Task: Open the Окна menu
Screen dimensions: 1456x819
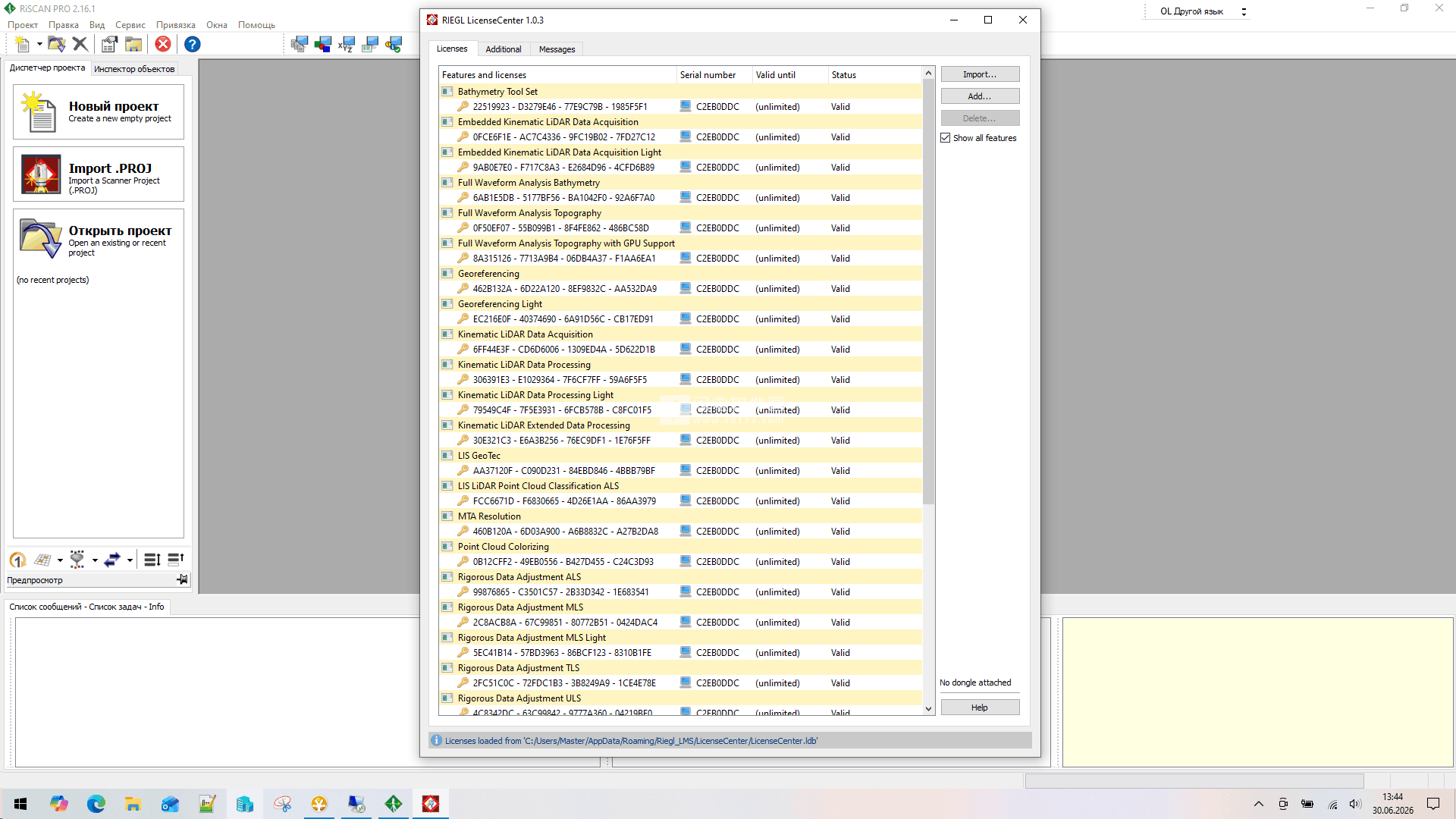Action: [x=217, y=25]
